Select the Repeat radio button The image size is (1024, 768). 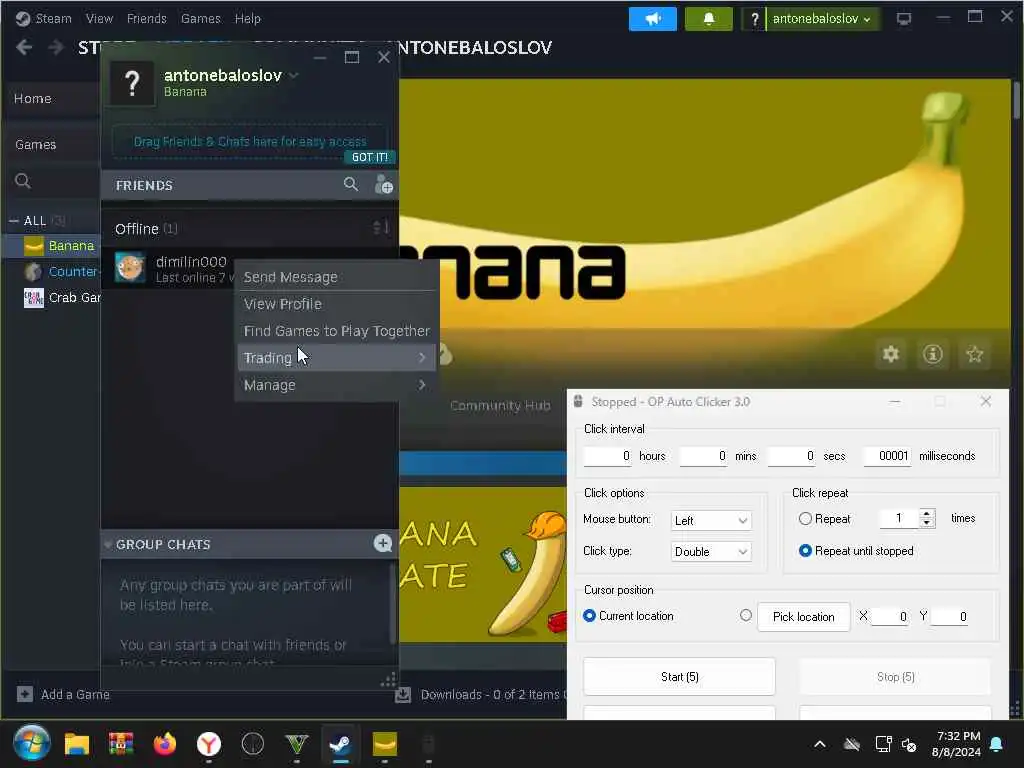805,519
